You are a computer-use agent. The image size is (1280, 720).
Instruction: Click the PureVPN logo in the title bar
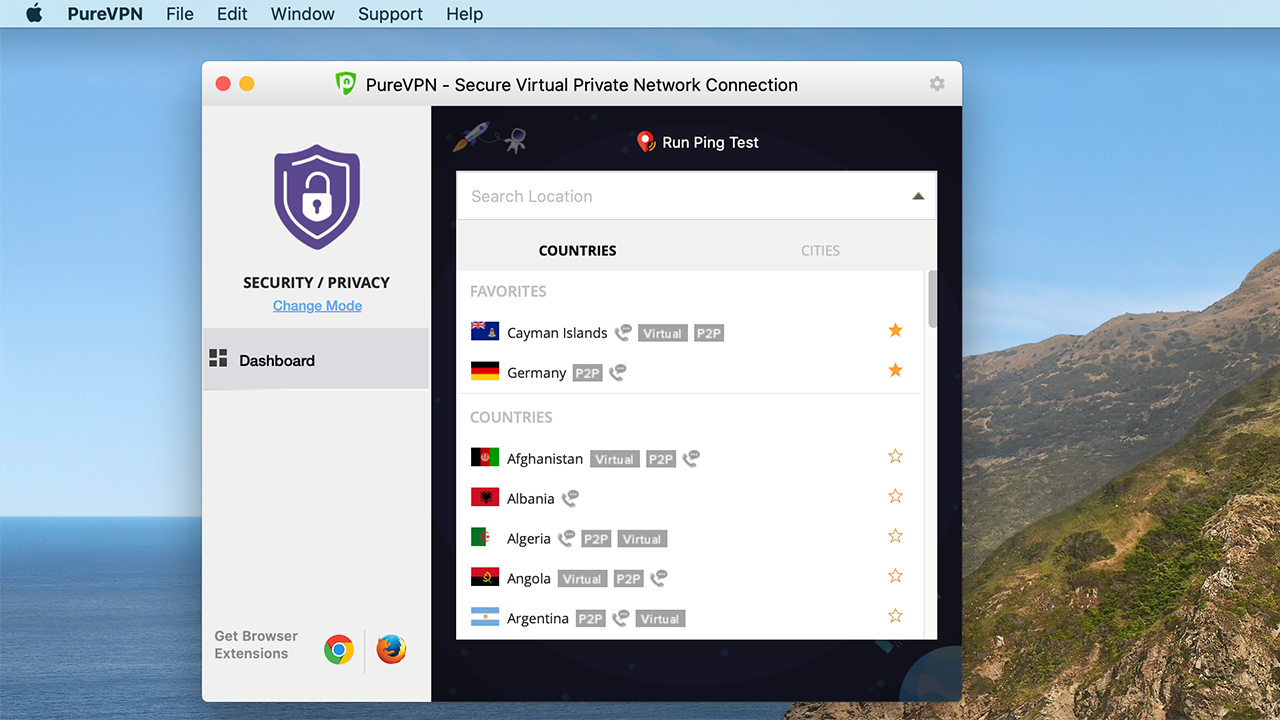(346, 84)
